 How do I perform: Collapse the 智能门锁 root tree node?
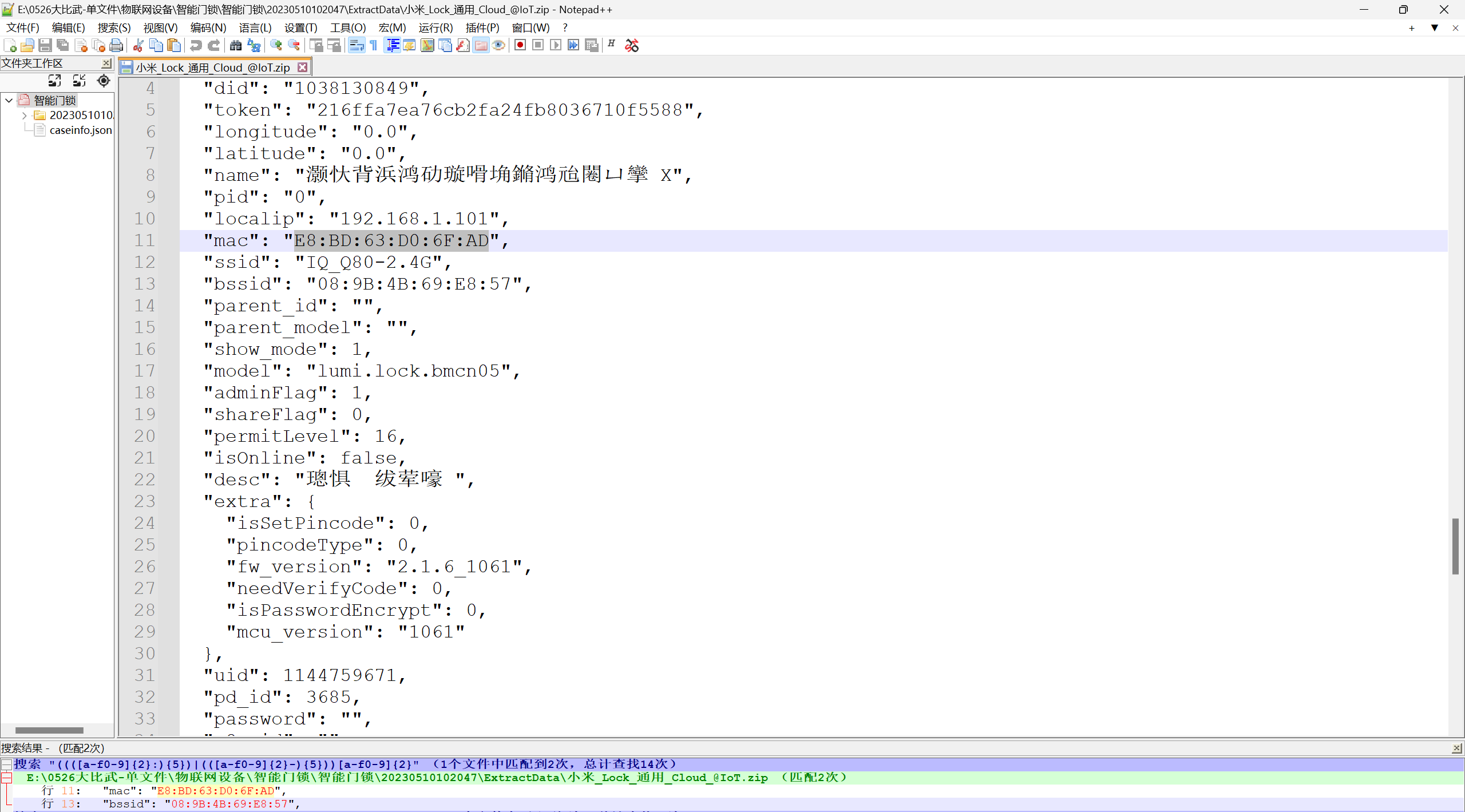point(9,100)
